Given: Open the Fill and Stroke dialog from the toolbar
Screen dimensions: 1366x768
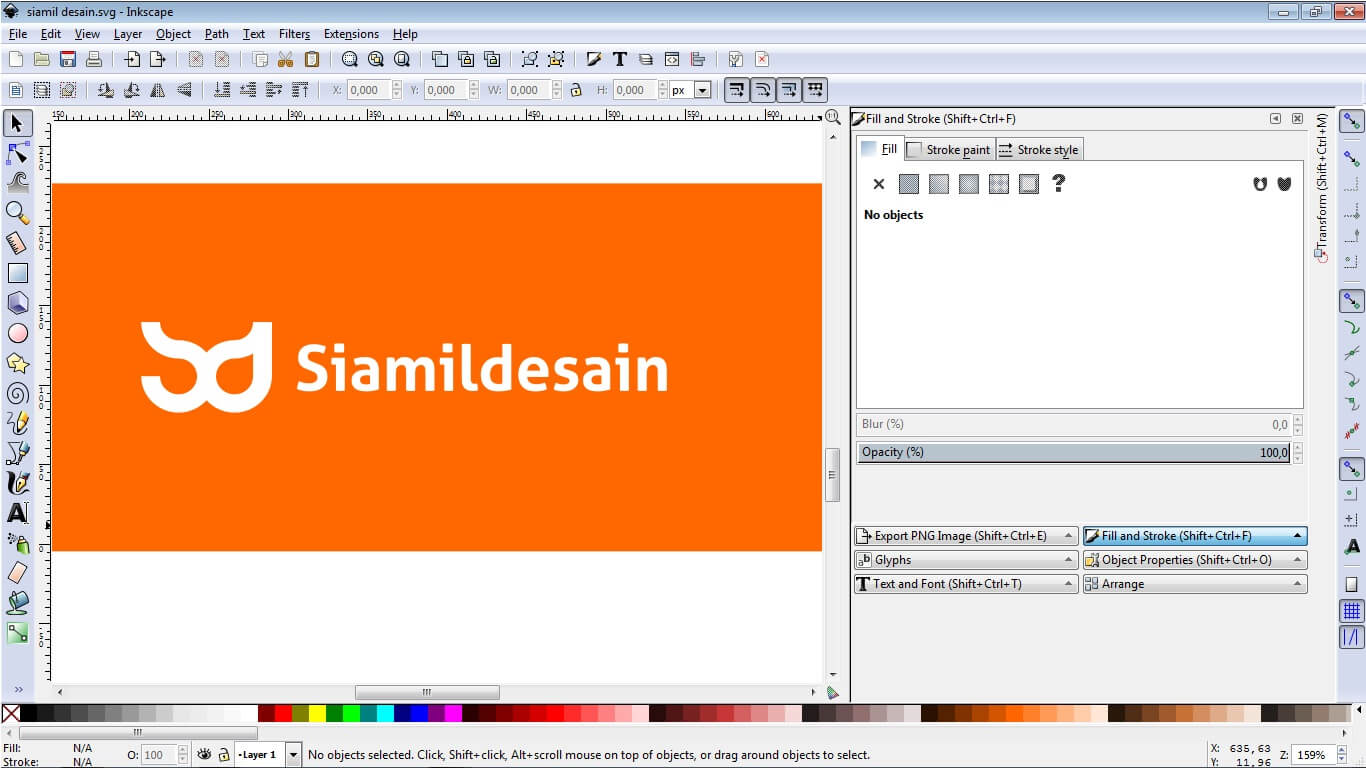Looking at the screenshot, I should click(x=594, y=59).
